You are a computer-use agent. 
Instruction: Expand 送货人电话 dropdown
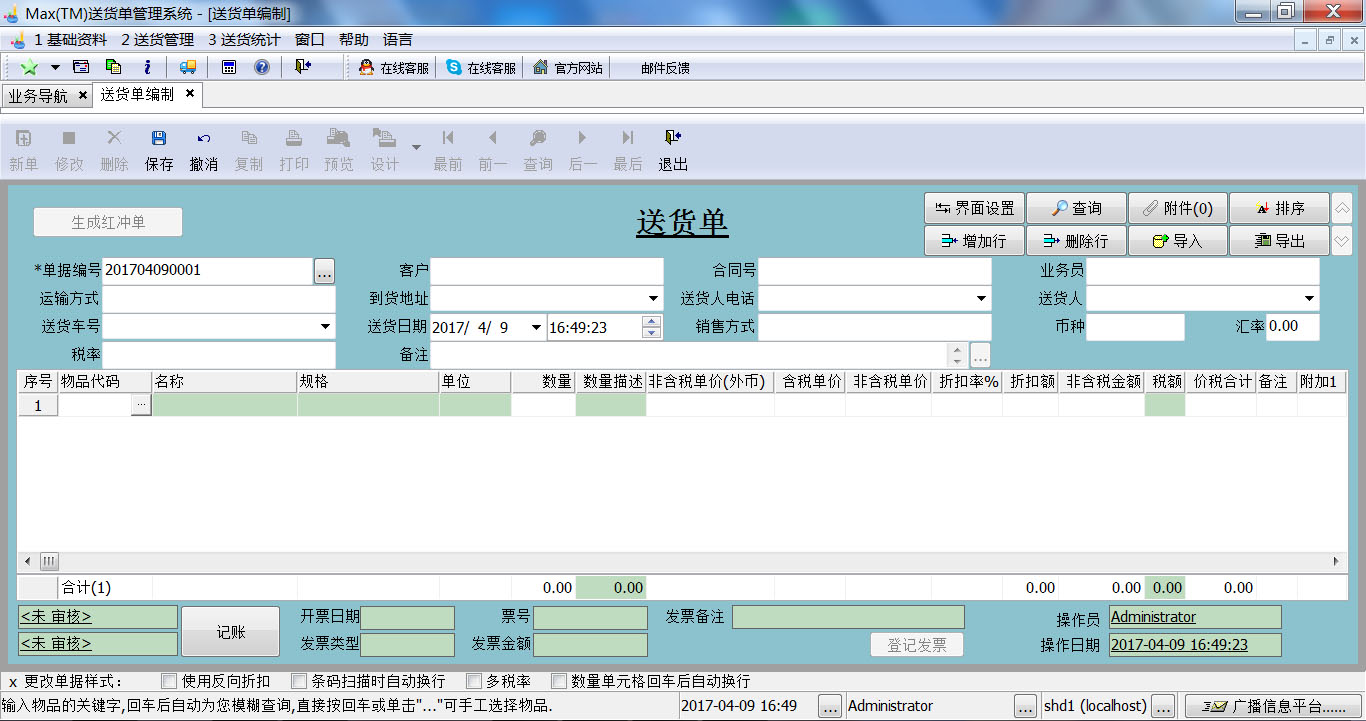981,298
